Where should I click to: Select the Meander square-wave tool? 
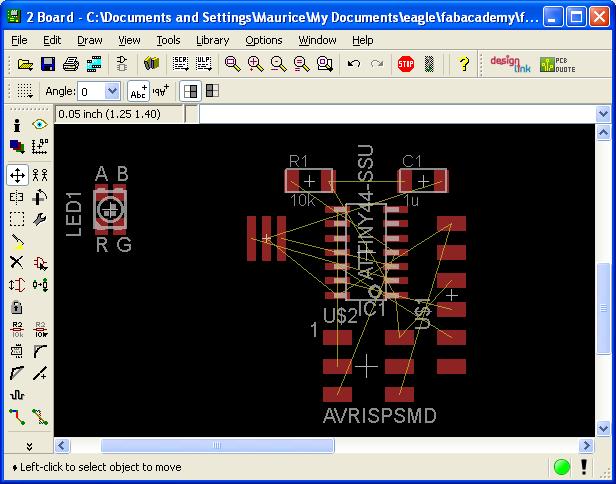pos(17,395)
